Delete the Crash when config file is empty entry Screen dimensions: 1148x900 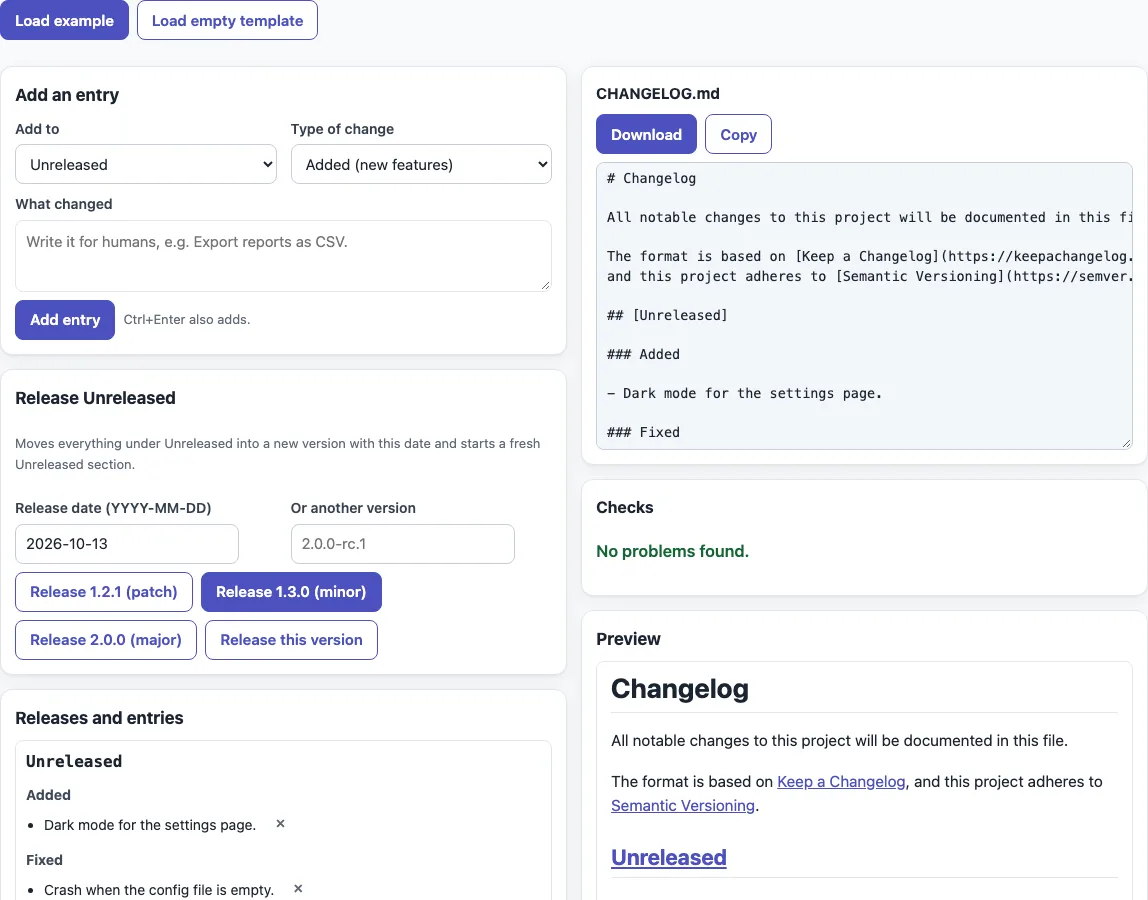click(298, 889)
